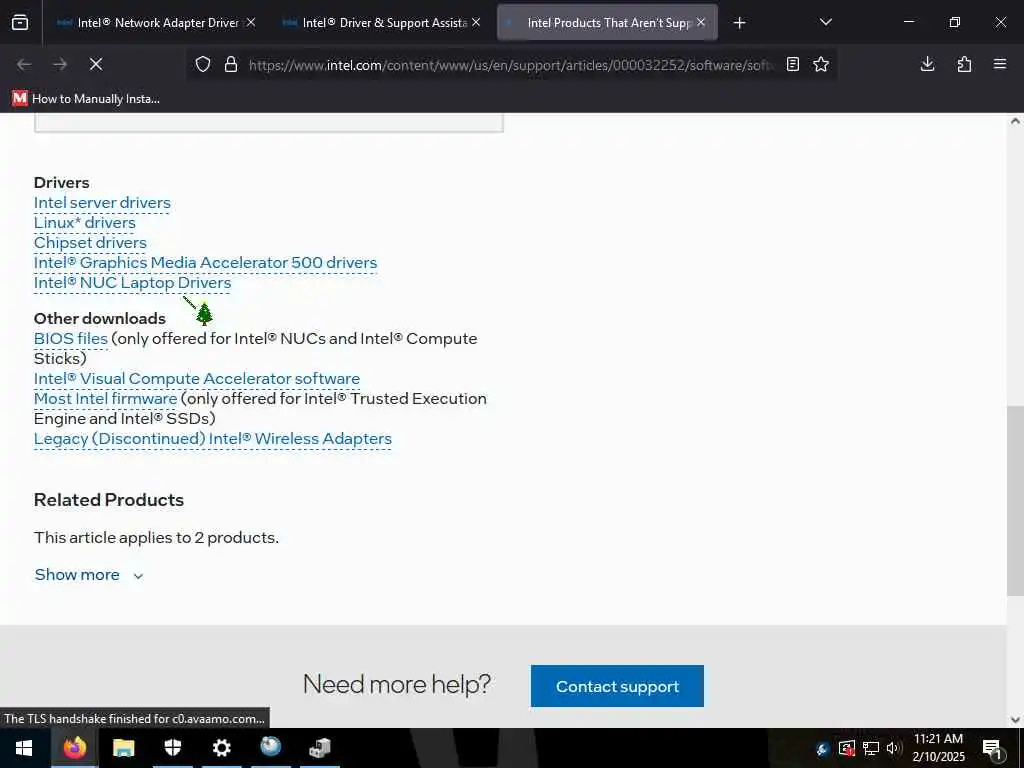Screen dimensions: 1024x768
Task: Close the Driver & Support Assistant tab
Action: click(476, 22)
